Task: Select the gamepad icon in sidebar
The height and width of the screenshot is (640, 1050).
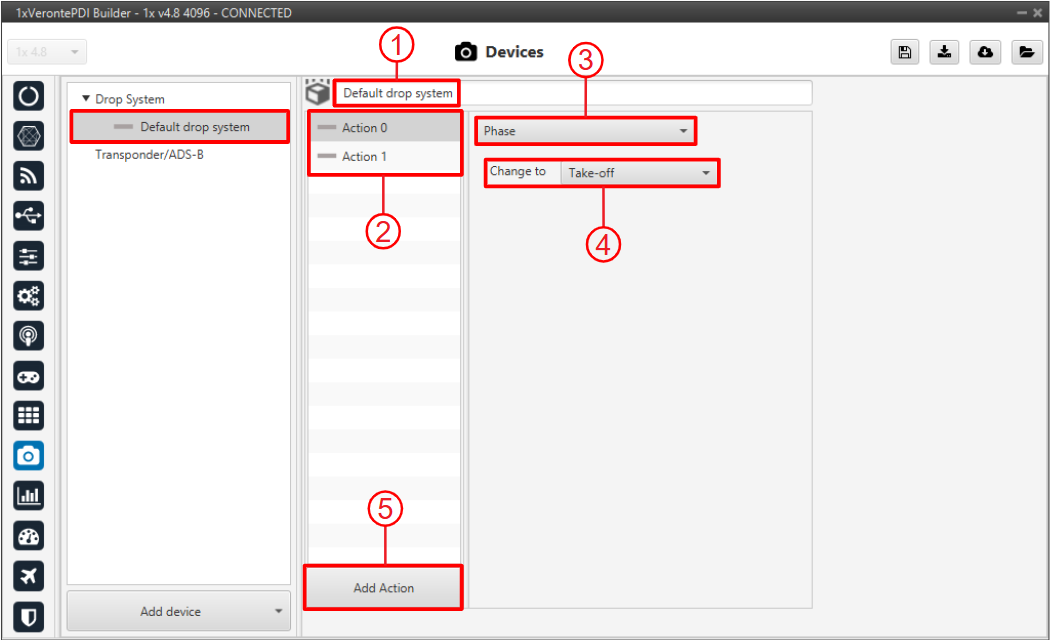Action: [29, 375]
